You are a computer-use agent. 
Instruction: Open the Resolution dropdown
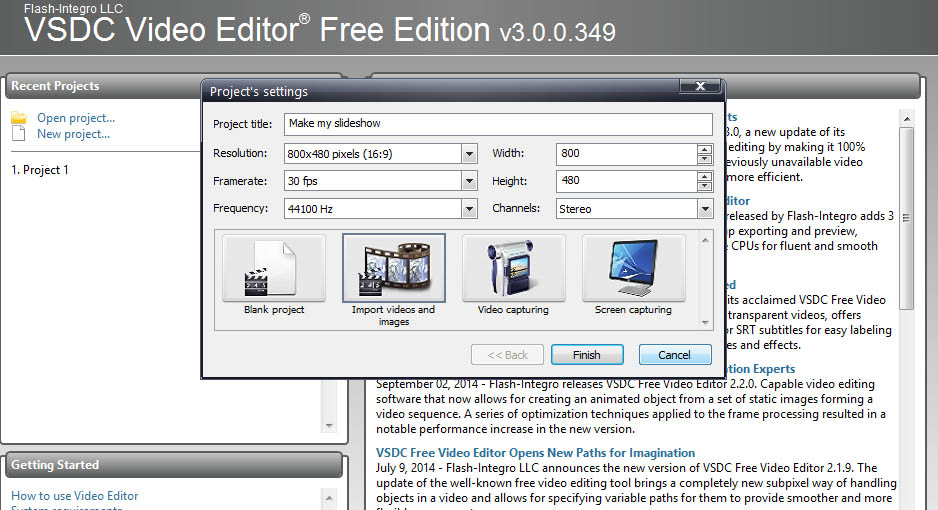coord(470,154)
